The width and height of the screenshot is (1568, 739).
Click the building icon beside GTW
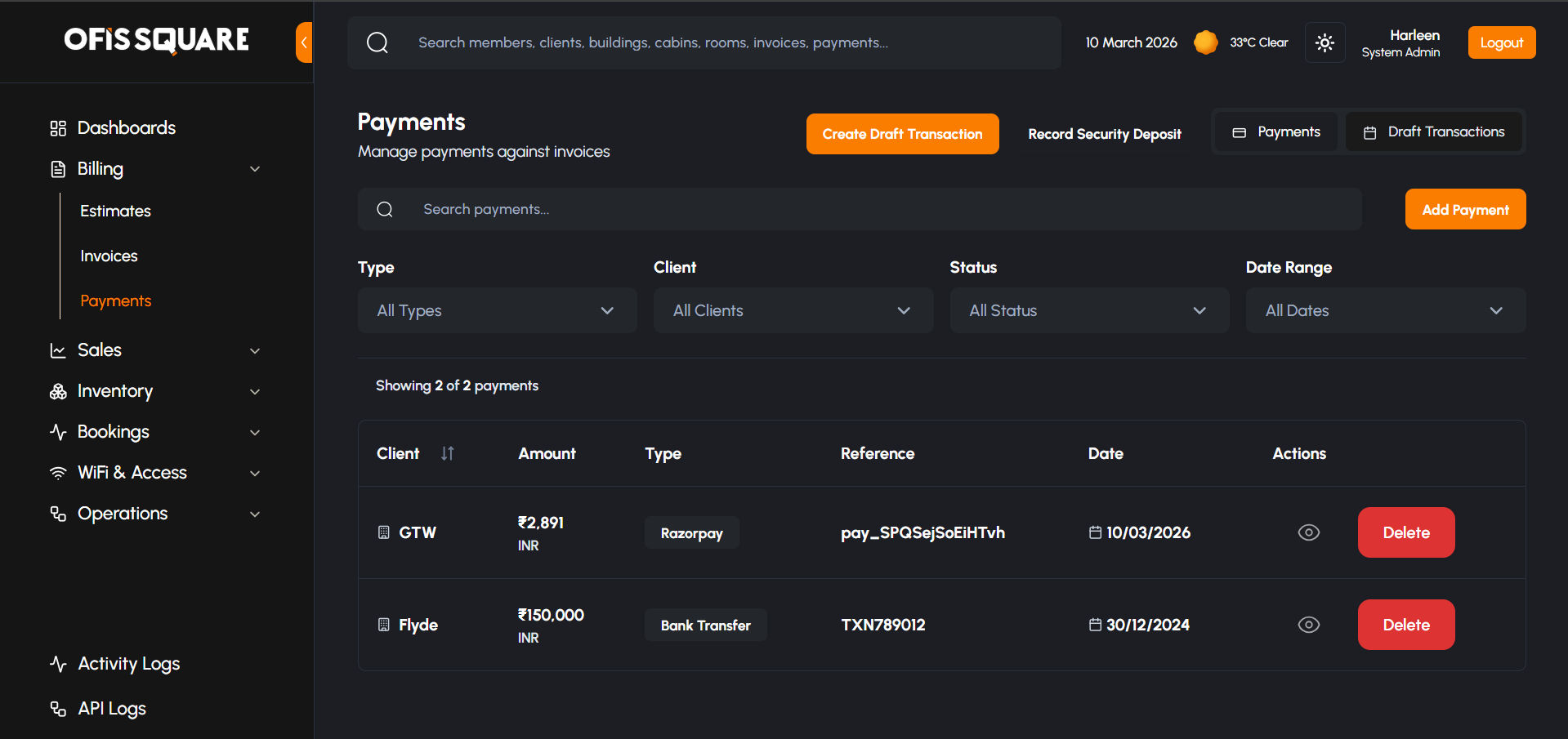[x=384, y=532]
